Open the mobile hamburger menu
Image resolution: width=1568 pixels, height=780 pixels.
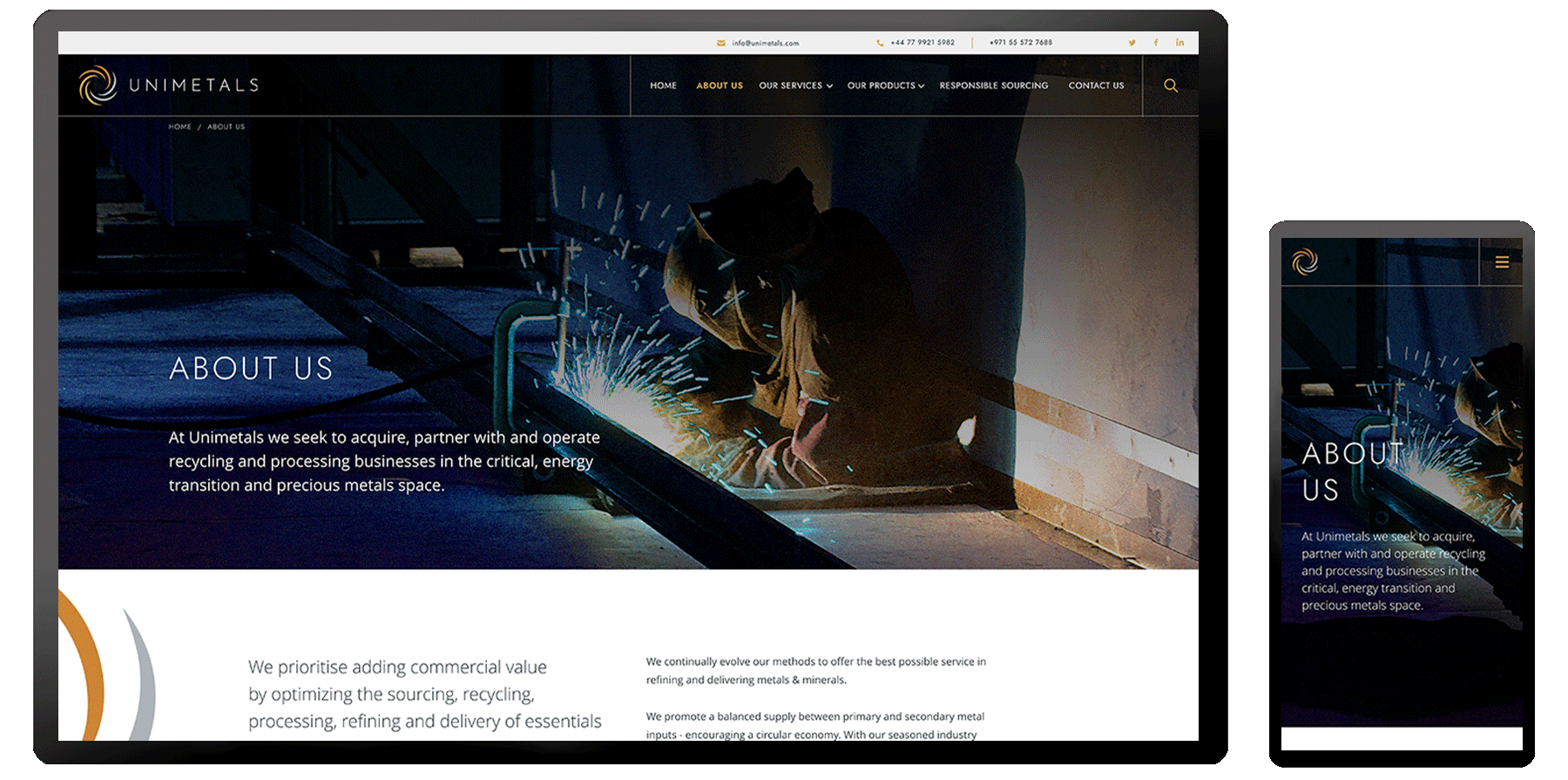tap(1502, 262)
